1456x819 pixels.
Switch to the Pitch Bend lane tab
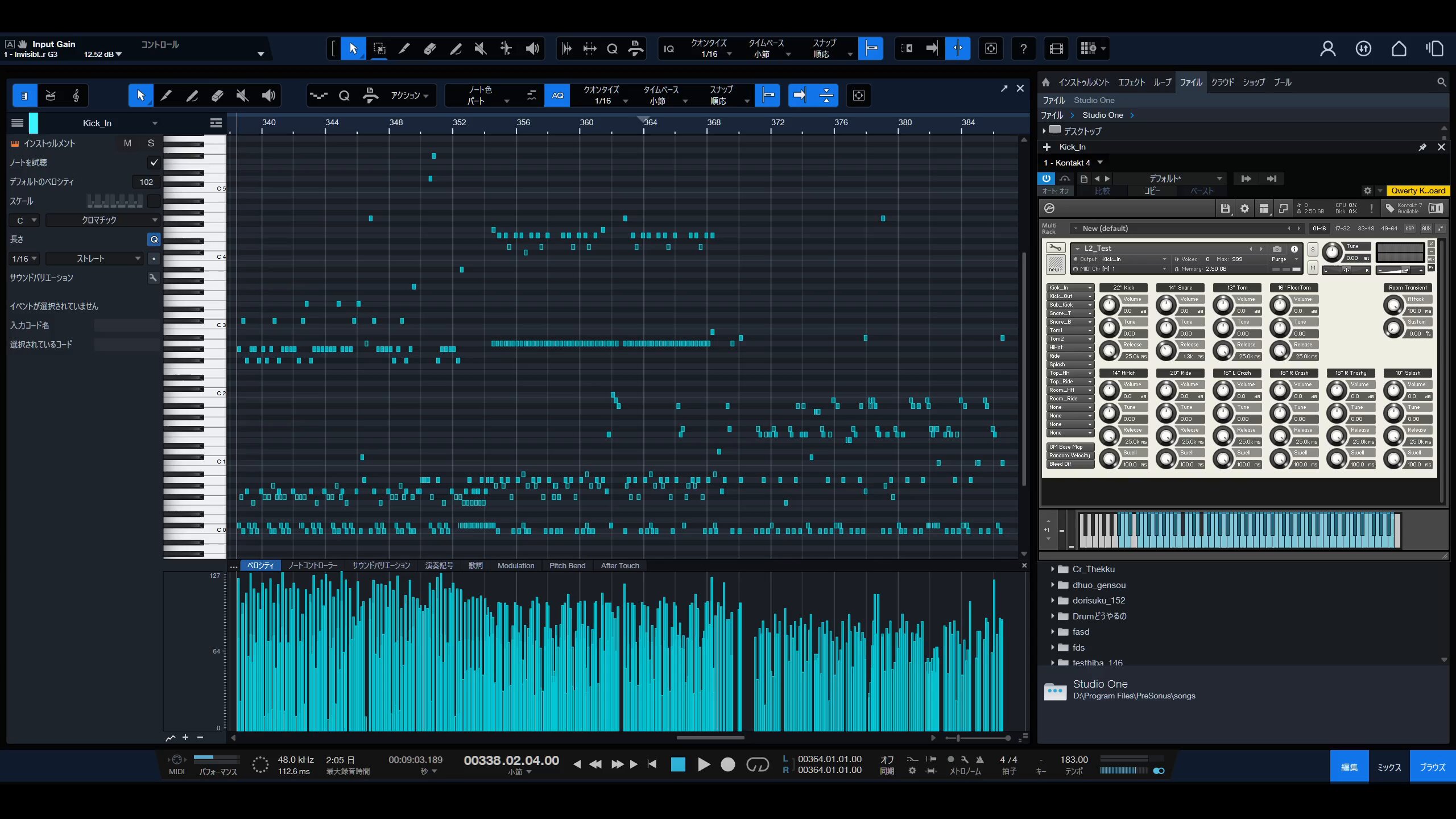(x=566, y=565)
